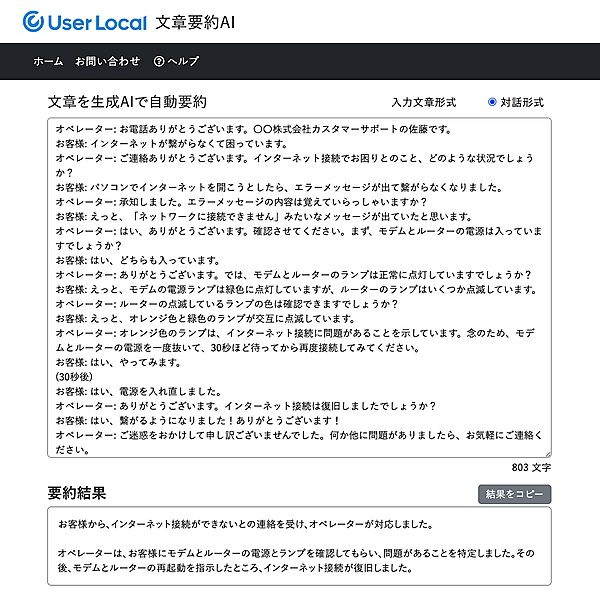Open the ヘルプ menu item
This screenshot has width=600, height=600.
click(183, 61)
